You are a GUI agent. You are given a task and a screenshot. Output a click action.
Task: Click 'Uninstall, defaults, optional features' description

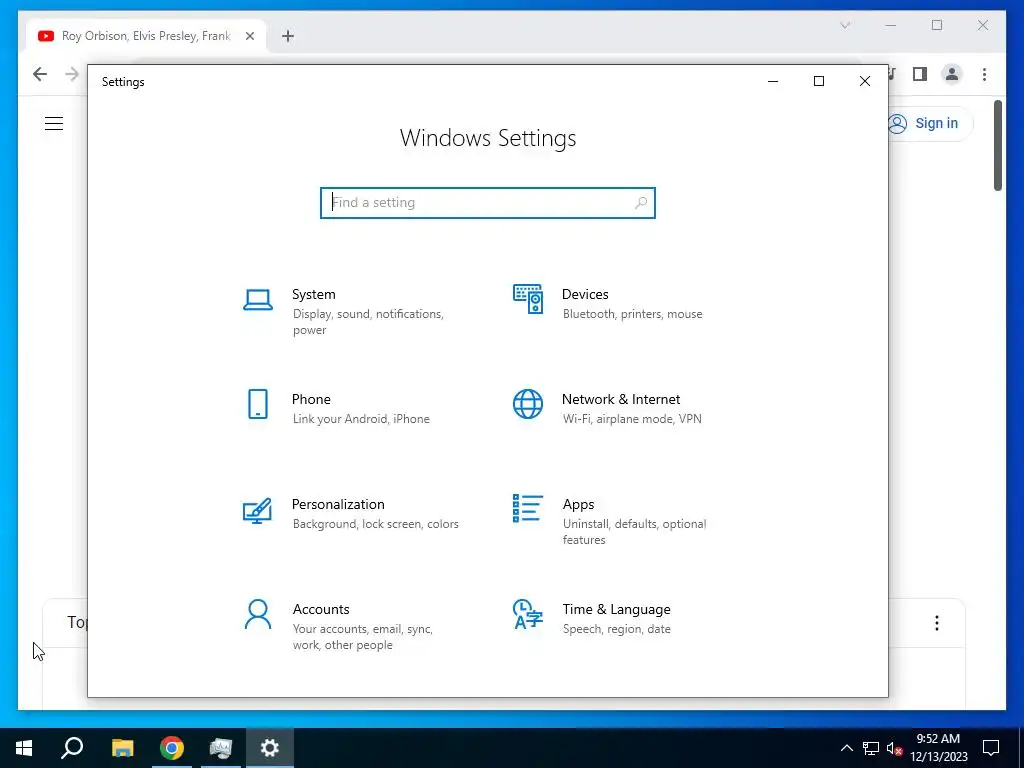click(634, 532)
